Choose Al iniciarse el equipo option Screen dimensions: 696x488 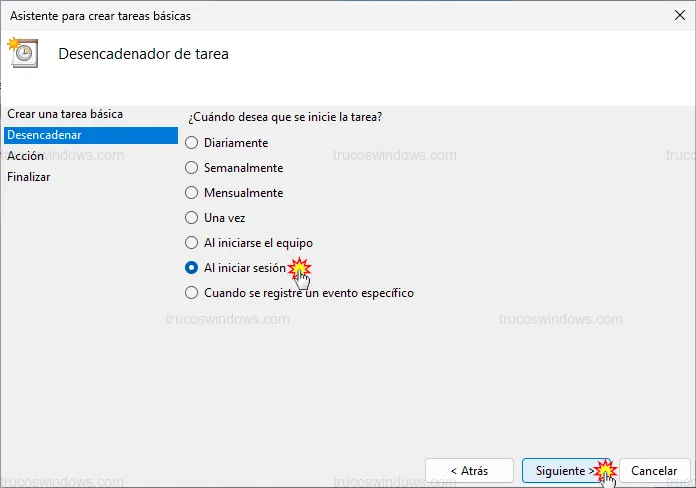pos(192,243)
